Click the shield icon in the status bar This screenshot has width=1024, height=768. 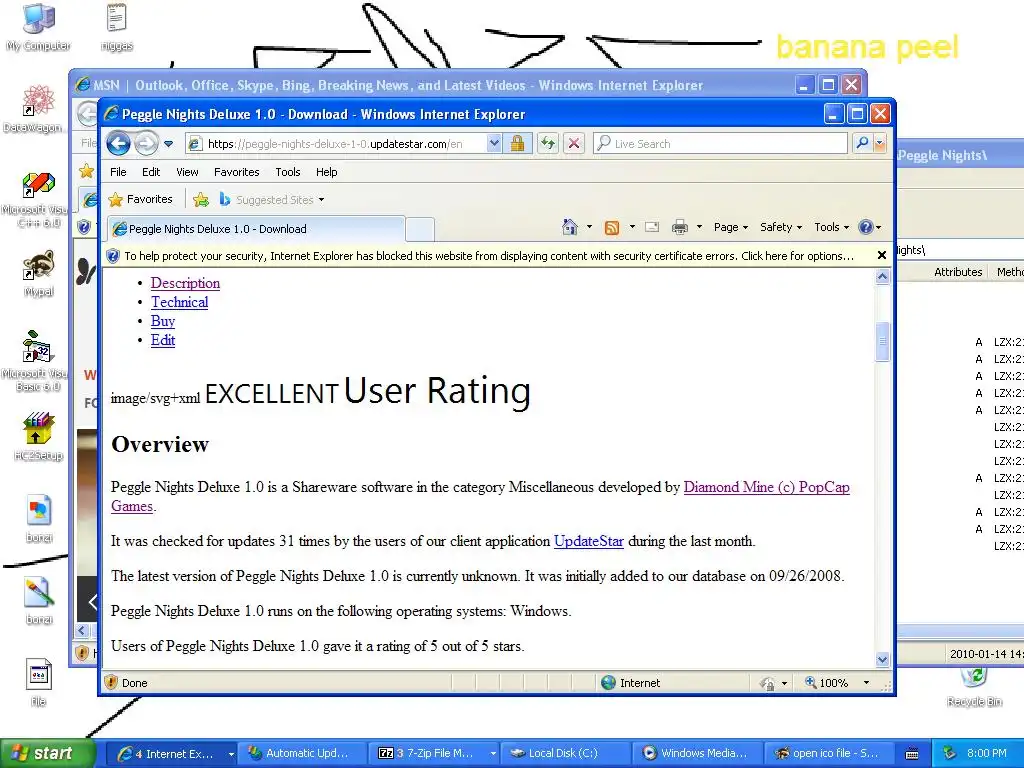(111, 682)
